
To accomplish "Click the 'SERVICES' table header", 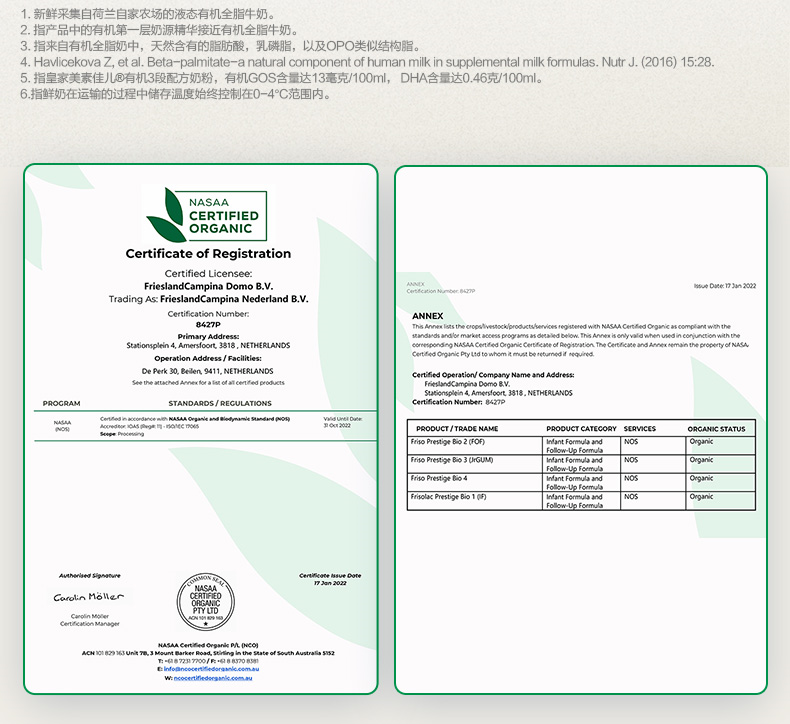I will (x=639, y=429).
